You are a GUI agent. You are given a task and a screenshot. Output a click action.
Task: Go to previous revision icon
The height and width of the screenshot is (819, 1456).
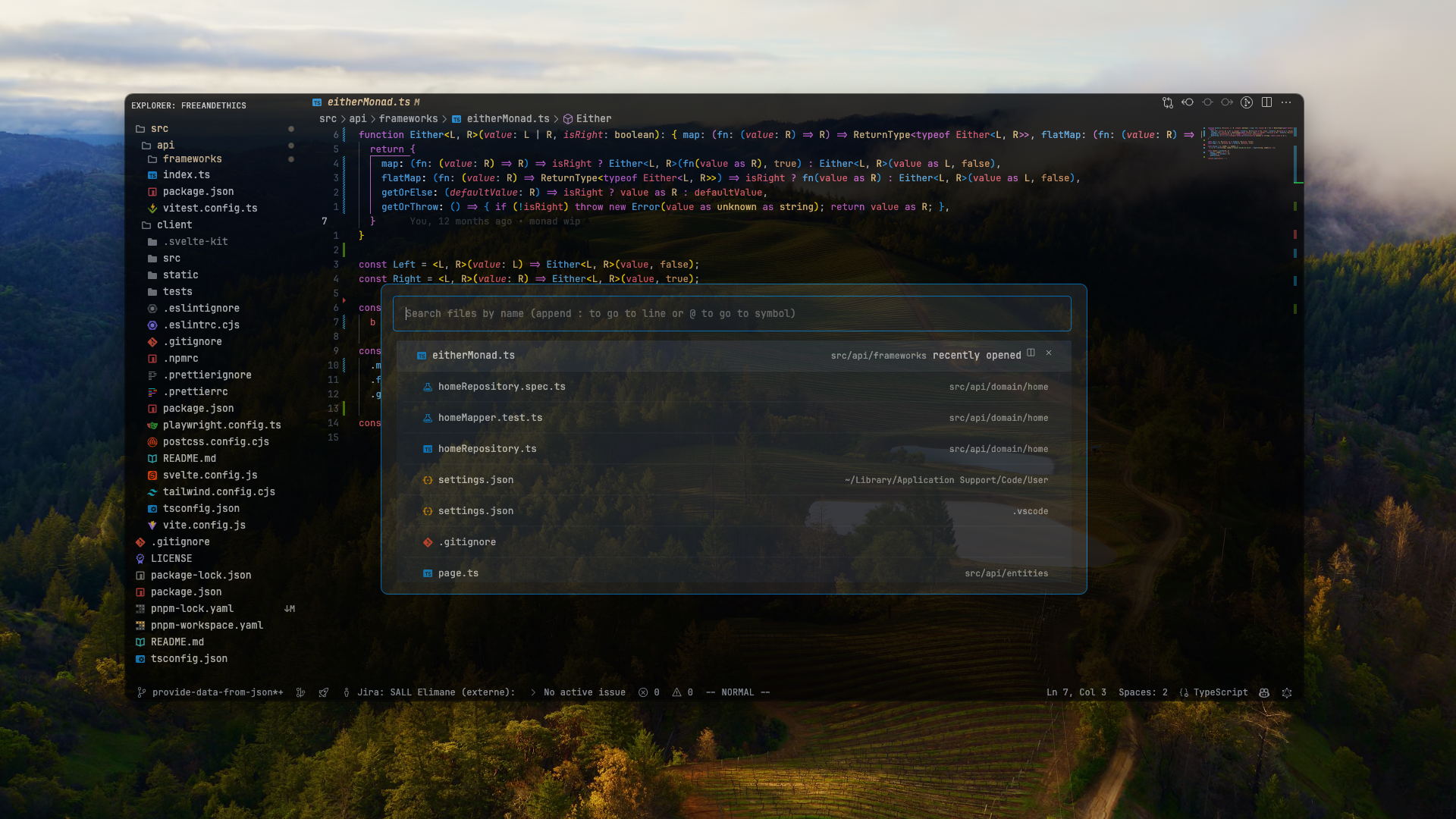point(1188,102)
